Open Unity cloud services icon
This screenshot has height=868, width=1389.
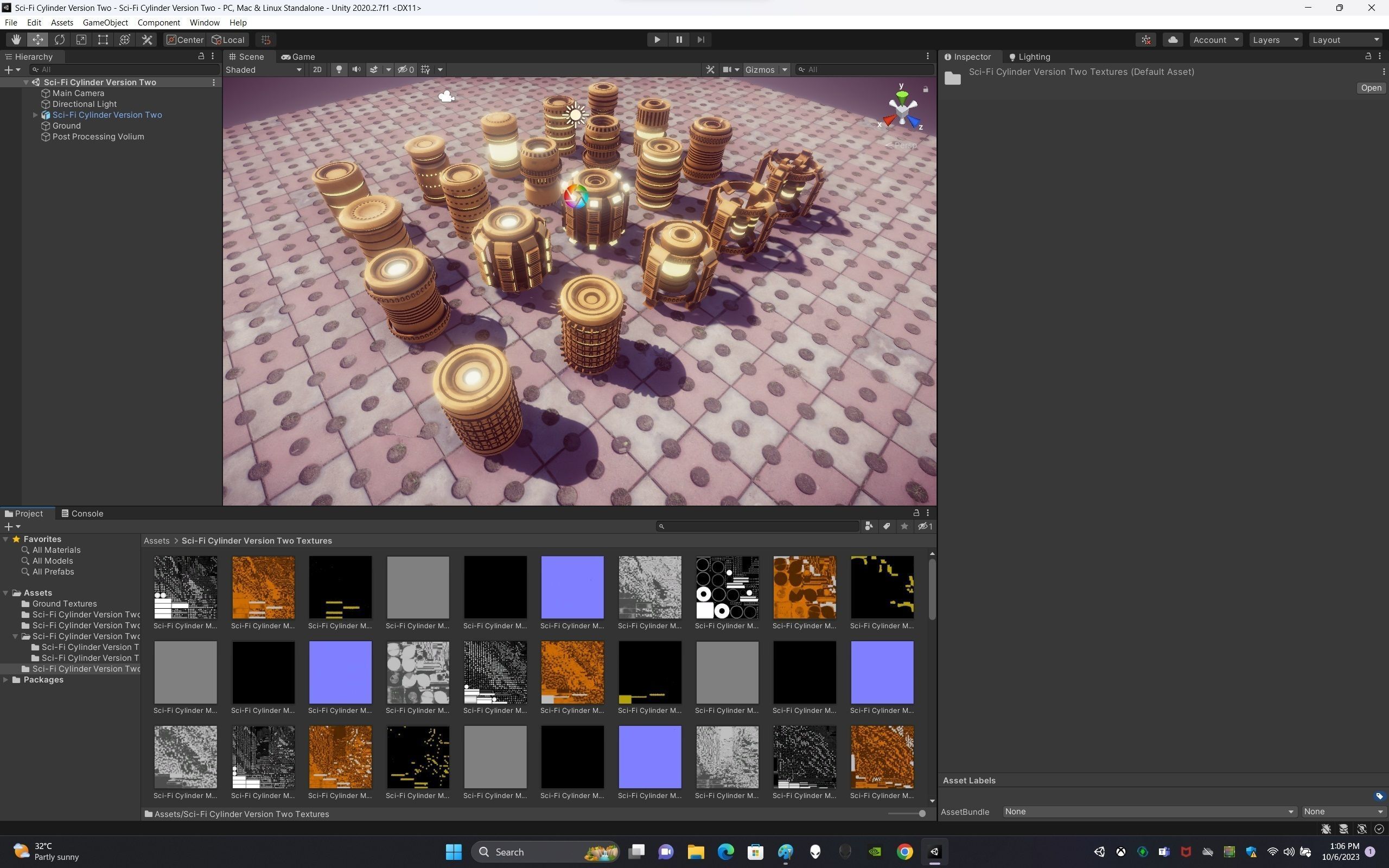coord(1173,40)
